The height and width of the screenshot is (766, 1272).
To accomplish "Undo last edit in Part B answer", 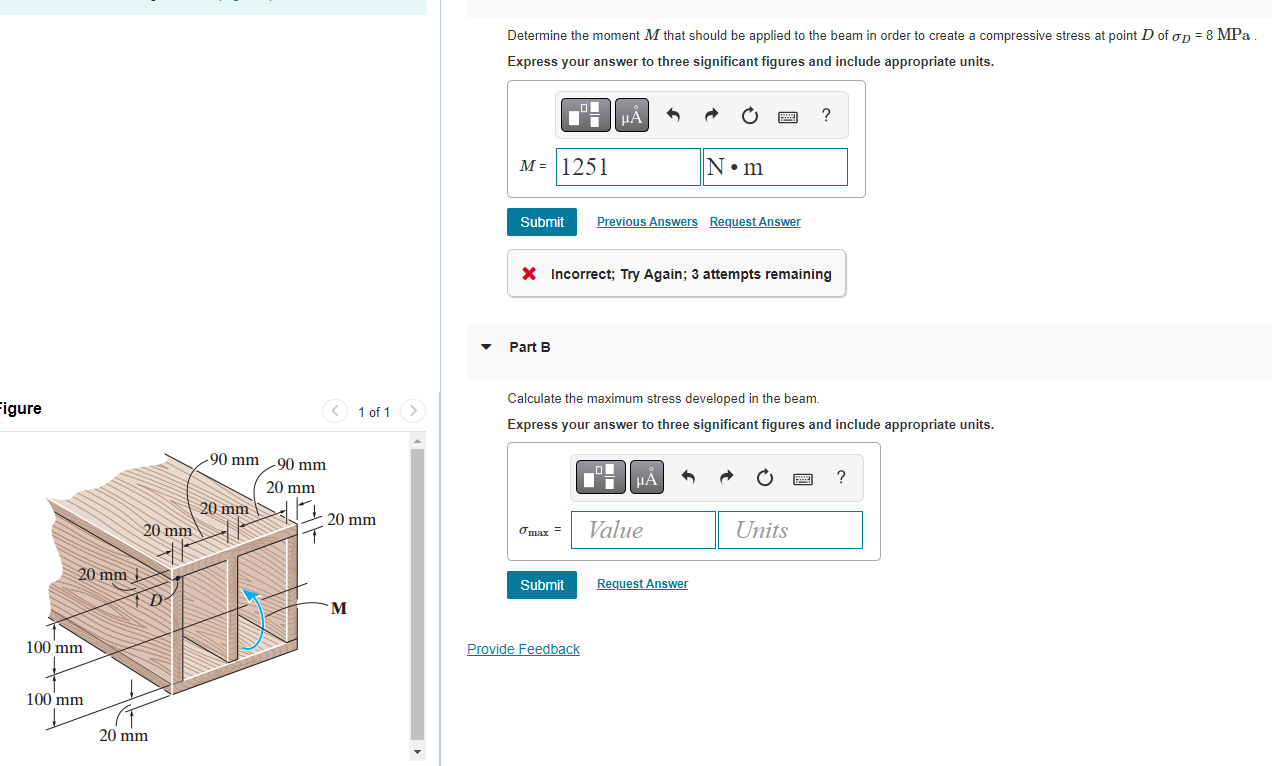I will pyautogui.click(x=688, y=478).
